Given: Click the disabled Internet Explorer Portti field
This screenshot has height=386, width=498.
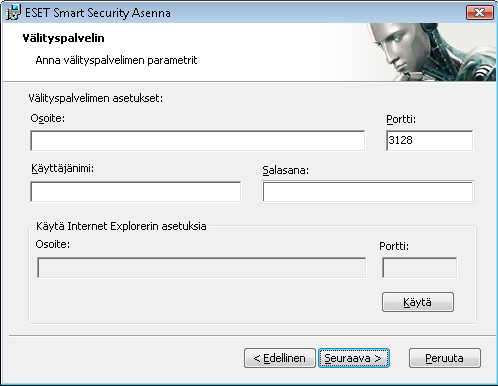Looking at the screenshot, I should (420, 268).
